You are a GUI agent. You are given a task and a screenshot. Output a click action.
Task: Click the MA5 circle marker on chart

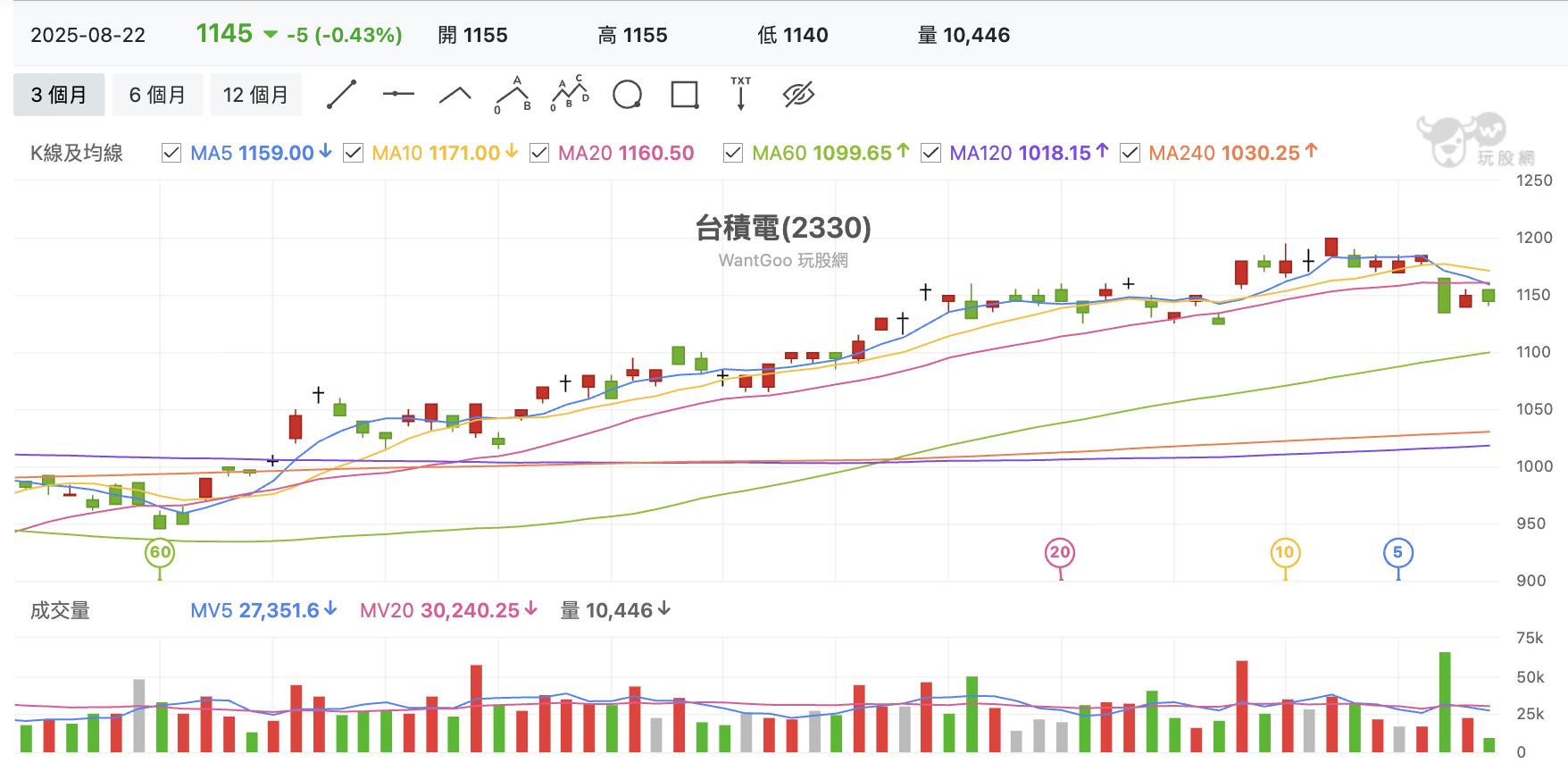point(1398,552)
